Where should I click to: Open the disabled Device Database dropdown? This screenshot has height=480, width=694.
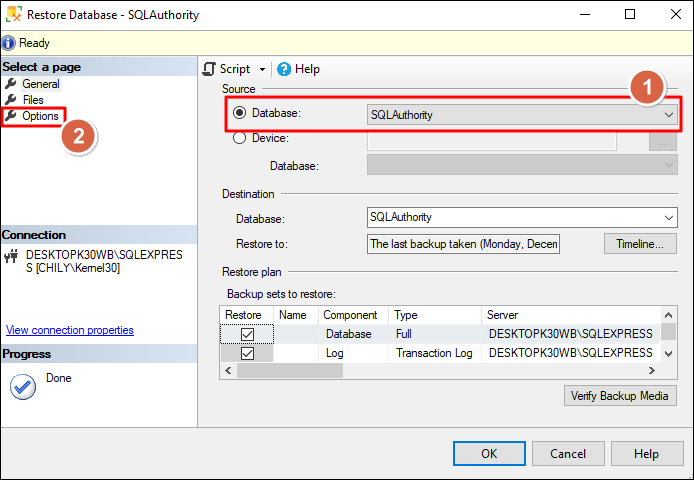[522, 165]
